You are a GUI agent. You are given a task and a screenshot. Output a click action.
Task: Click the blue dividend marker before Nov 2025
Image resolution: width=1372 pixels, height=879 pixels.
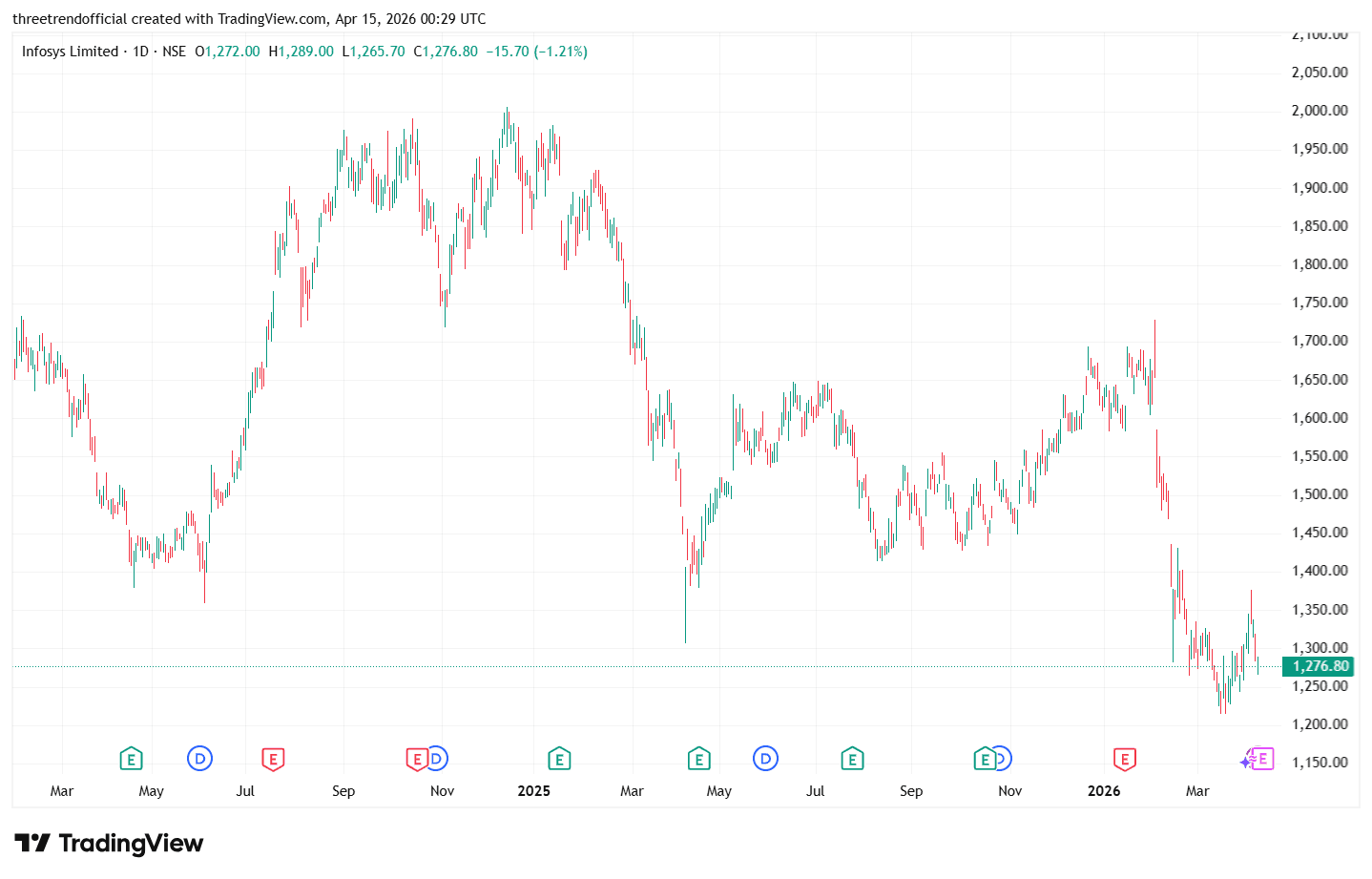pos(1002,759)
